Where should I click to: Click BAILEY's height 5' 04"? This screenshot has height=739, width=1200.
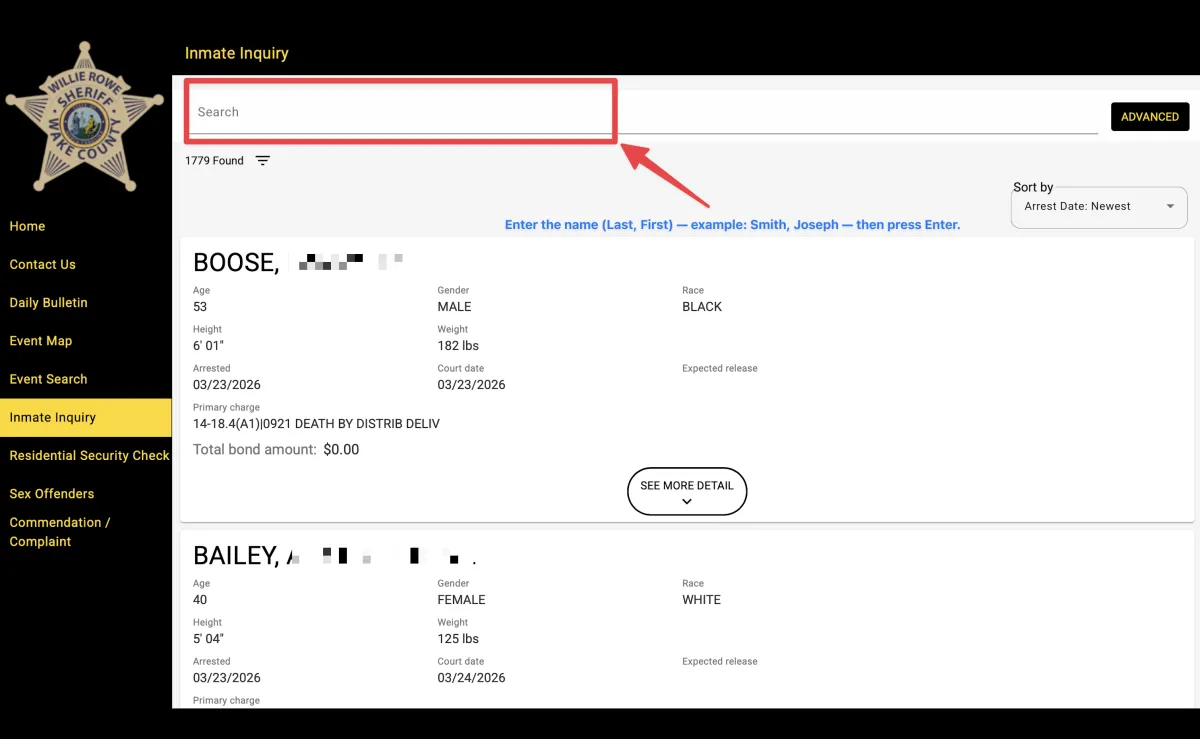(208, 639)
